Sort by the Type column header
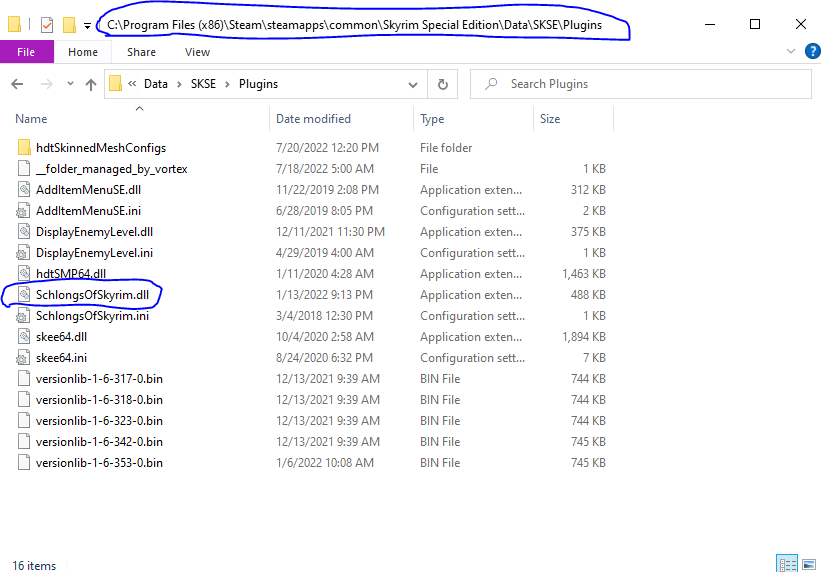 (432, 119)
